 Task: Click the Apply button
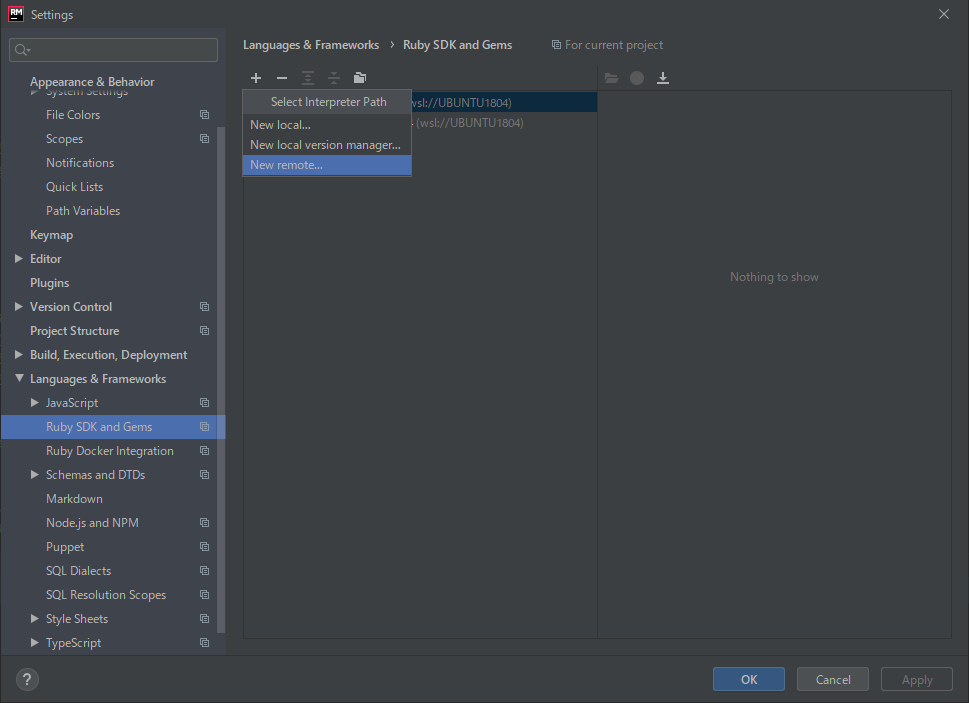[917, 680]
